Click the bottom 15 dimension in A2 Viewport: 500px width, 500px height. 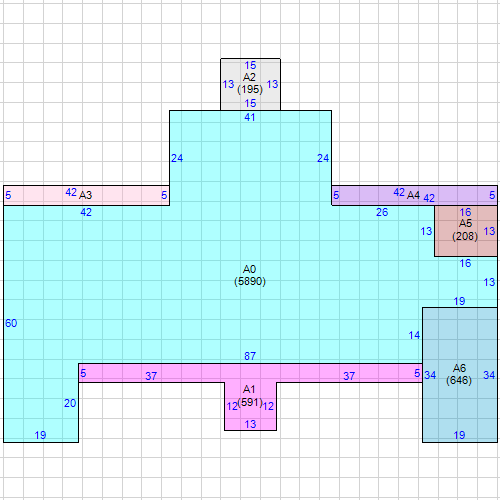tap(250, 103)
